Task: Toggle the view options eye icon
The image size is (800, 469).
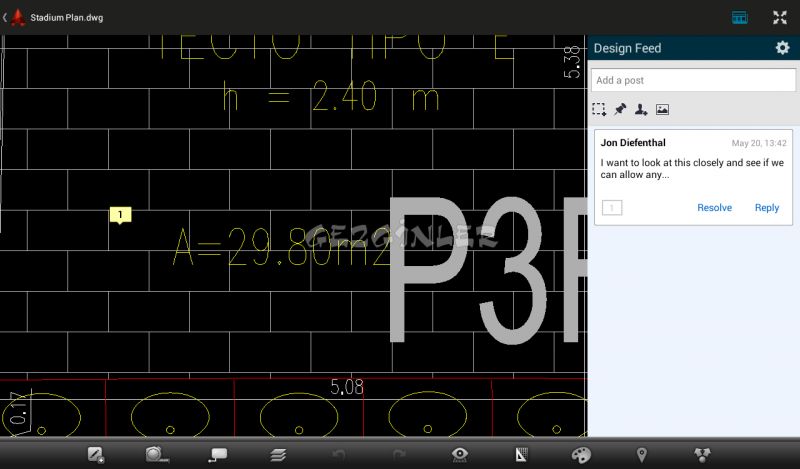Action: (x=460, y=454)
